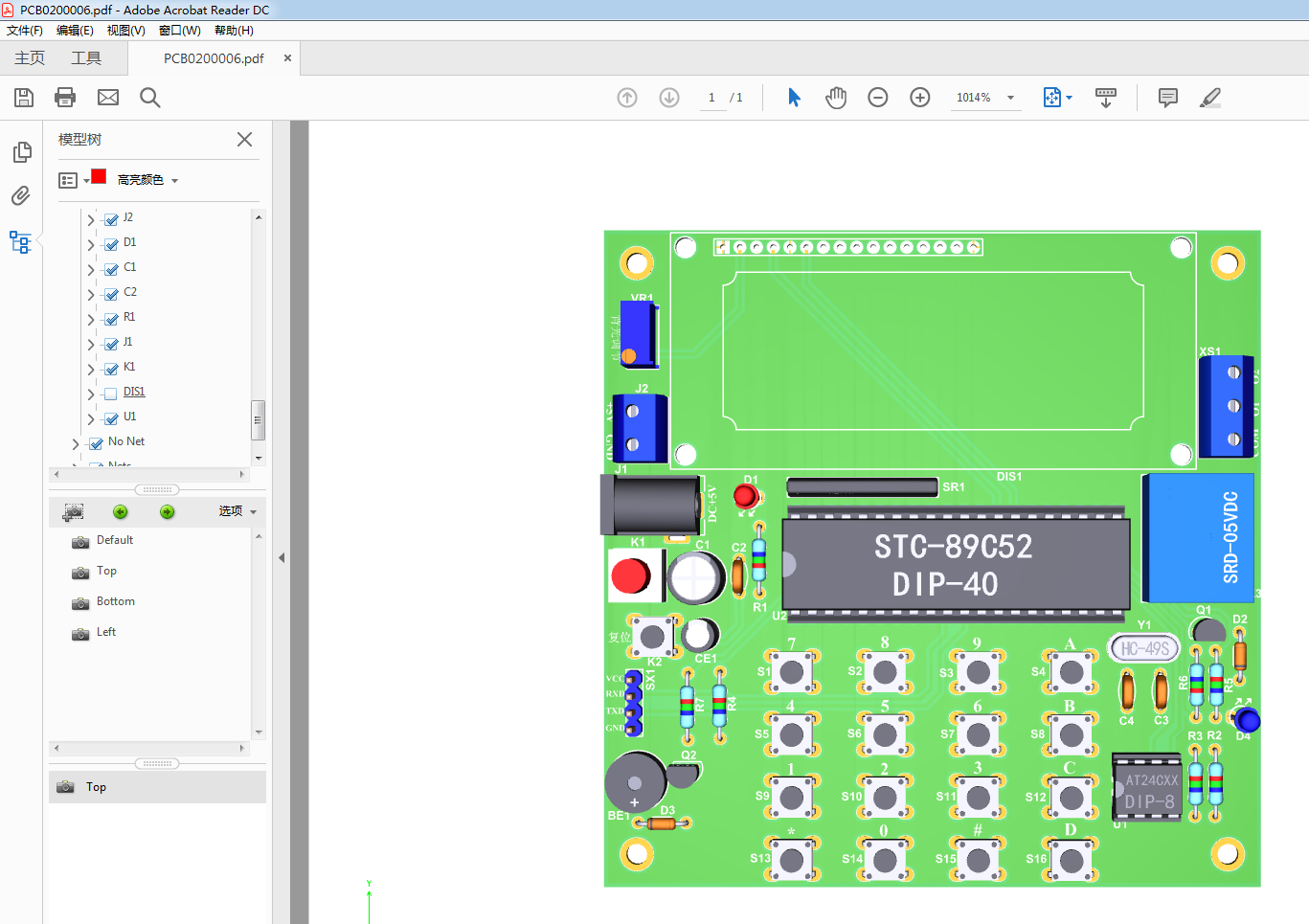Add a comment note icon
This screenshot has height=924, width=1309.
coord(1168,98)
